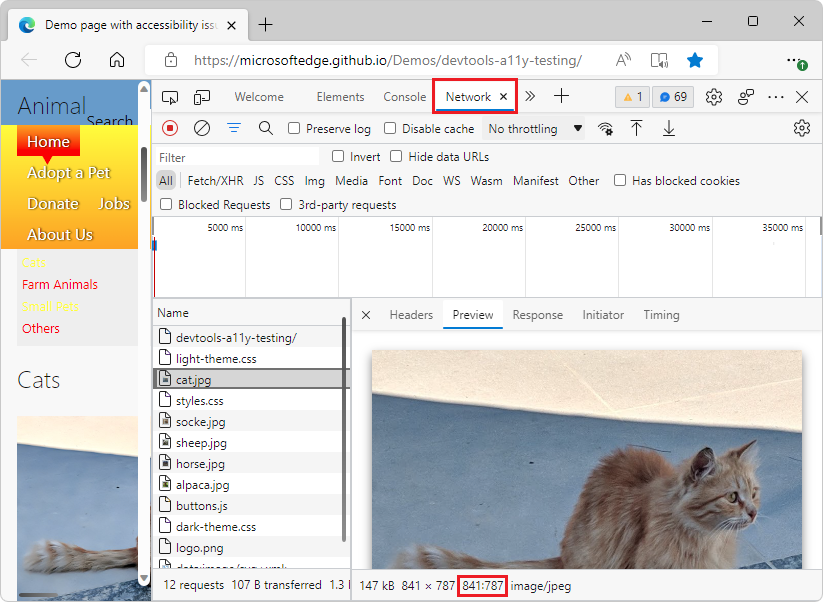Export HAR file via download arrow
Image resolution: width=823 pixels, height=602 pixels.
click(x=668, y=128)
